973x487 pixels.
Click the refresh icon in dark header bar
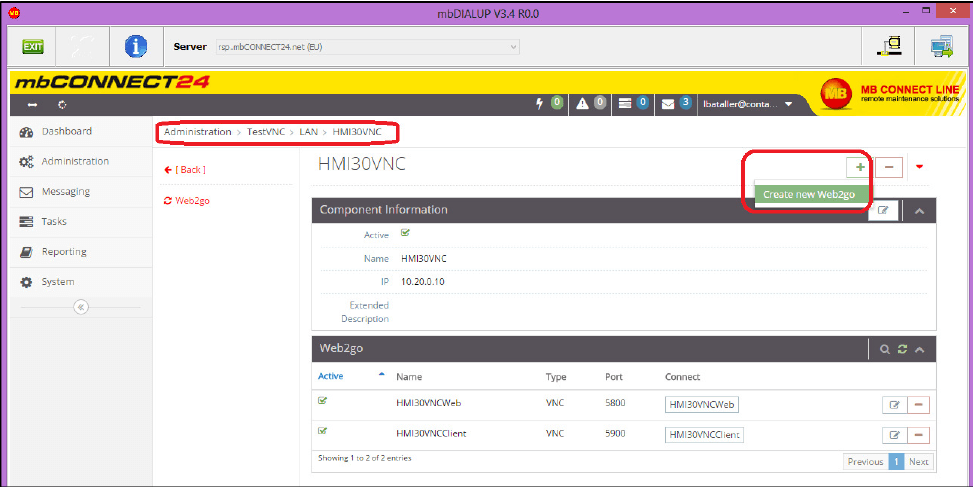click(62, 105)
